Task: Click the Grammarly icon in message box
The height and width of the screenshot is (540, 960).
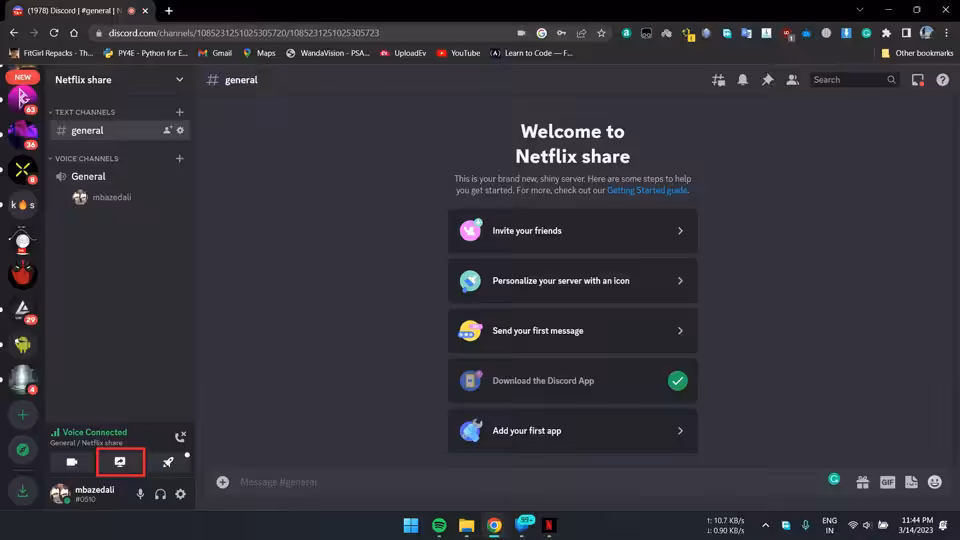Action: coord(834,479)
